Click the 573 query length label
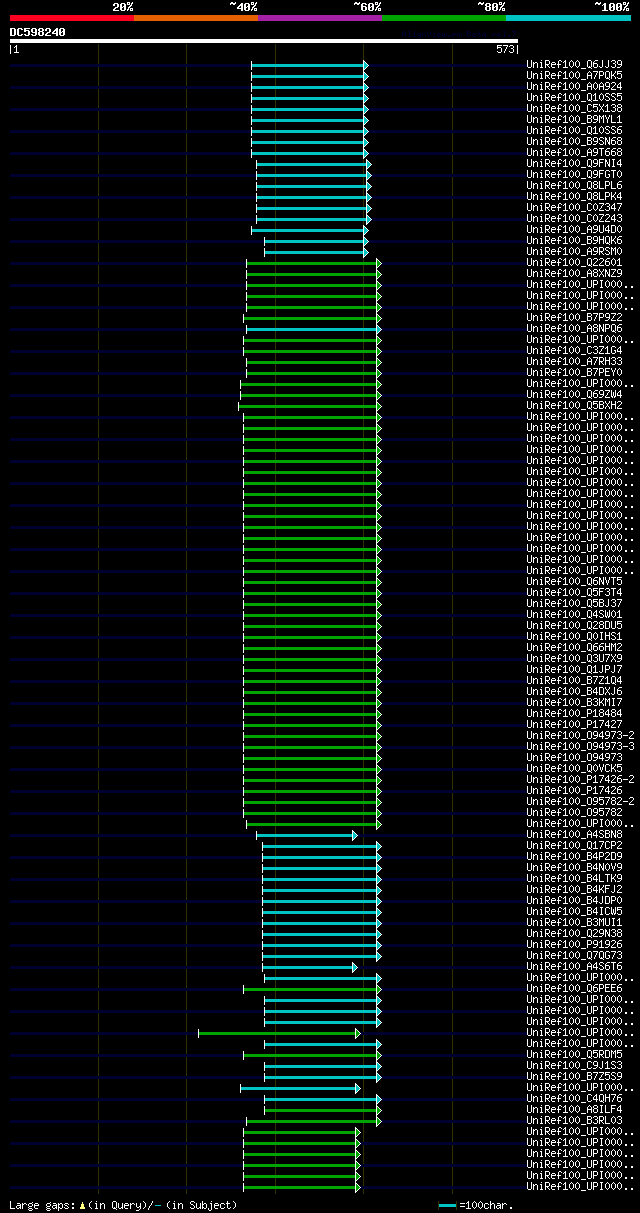Image resolution: width=640 pixels, height=1213 pixels. pos(505,49)
